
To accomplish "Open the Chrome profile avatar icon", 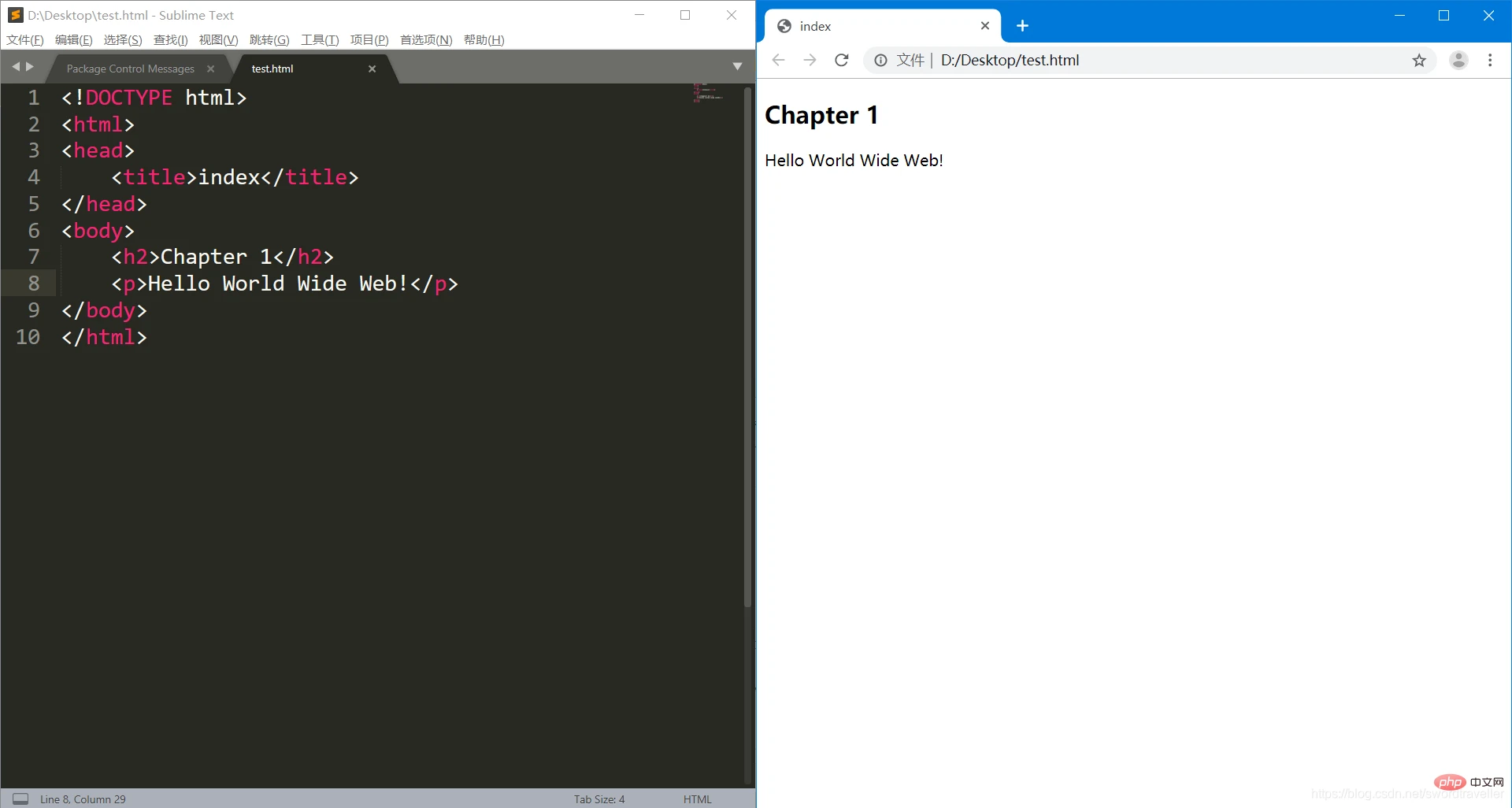I will (x=1458, y=61).
